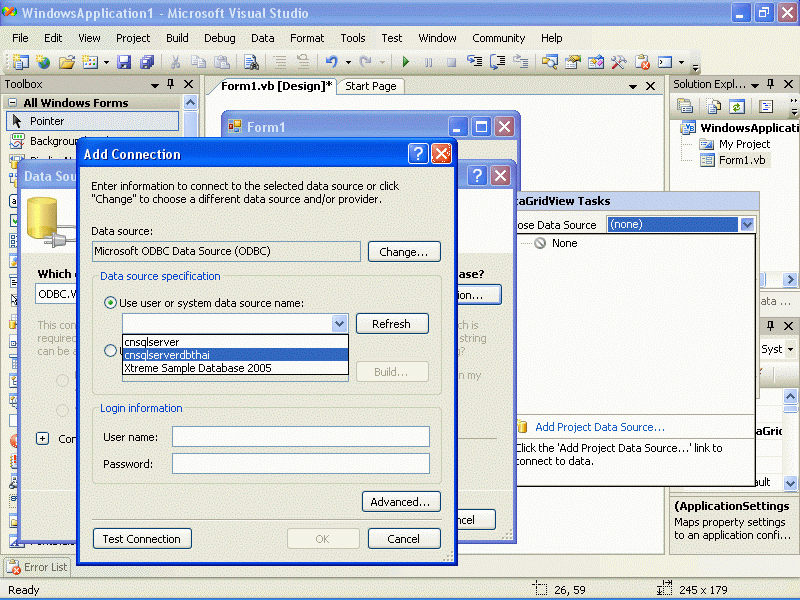This screenshot has width=800, height=600.
Task: Click the Add Project Data Source link
Action: [x=600, y=427]
